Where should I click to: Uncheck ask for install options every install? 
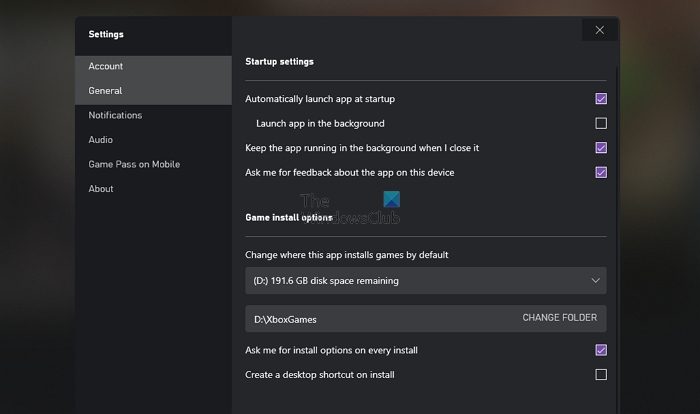point(601,350)
